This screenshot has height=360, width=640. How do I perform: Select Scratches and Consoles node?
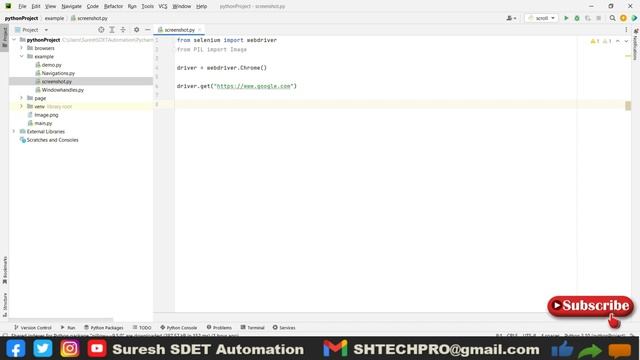point(52,140)
